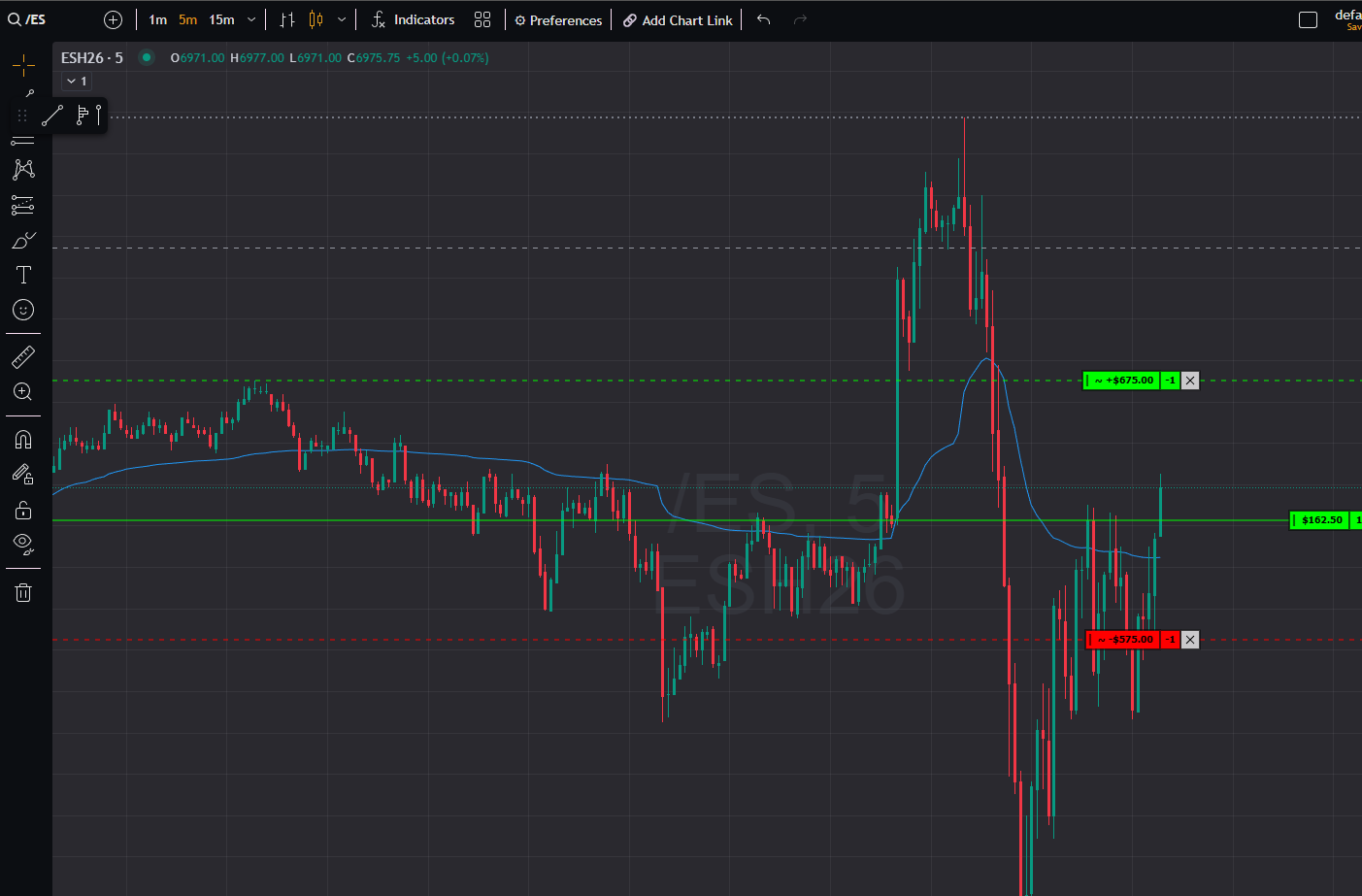Open the chart style dropdown arrow
Screen dimensions: 1362x896
[342, 20]
